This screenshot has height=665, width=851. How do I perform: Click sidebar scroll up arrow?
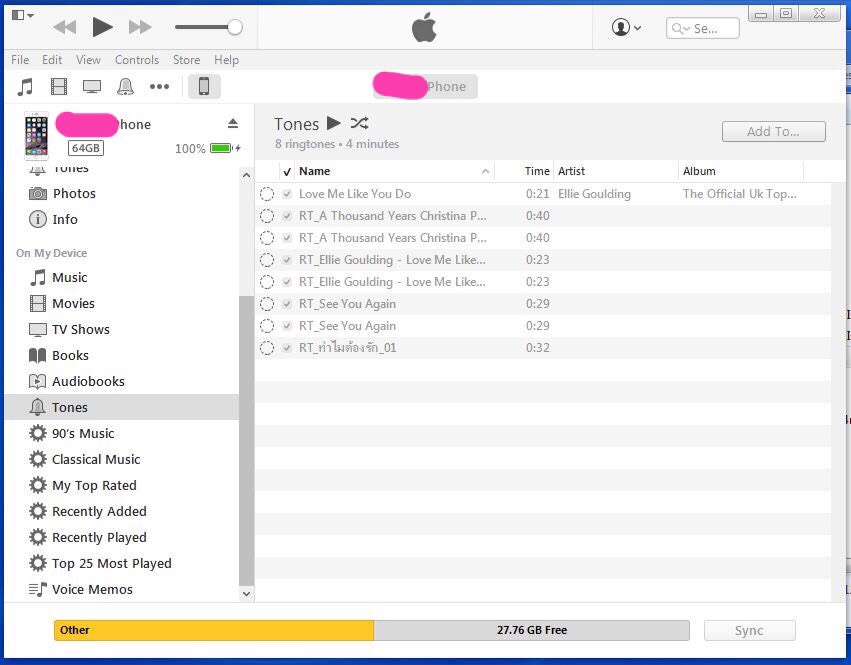click(246, 175)
